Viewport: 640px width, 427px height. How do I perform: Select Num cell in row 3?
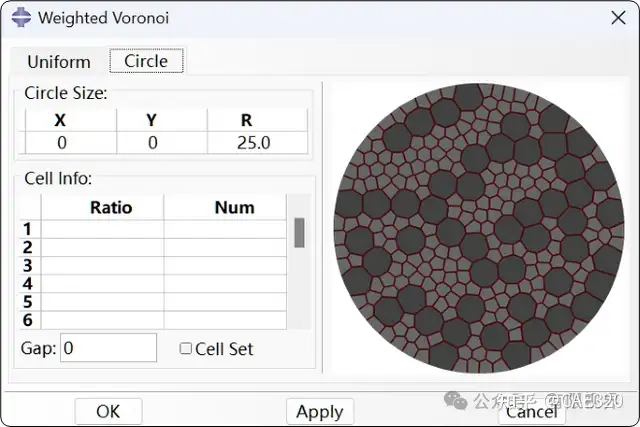click(225, 265)
